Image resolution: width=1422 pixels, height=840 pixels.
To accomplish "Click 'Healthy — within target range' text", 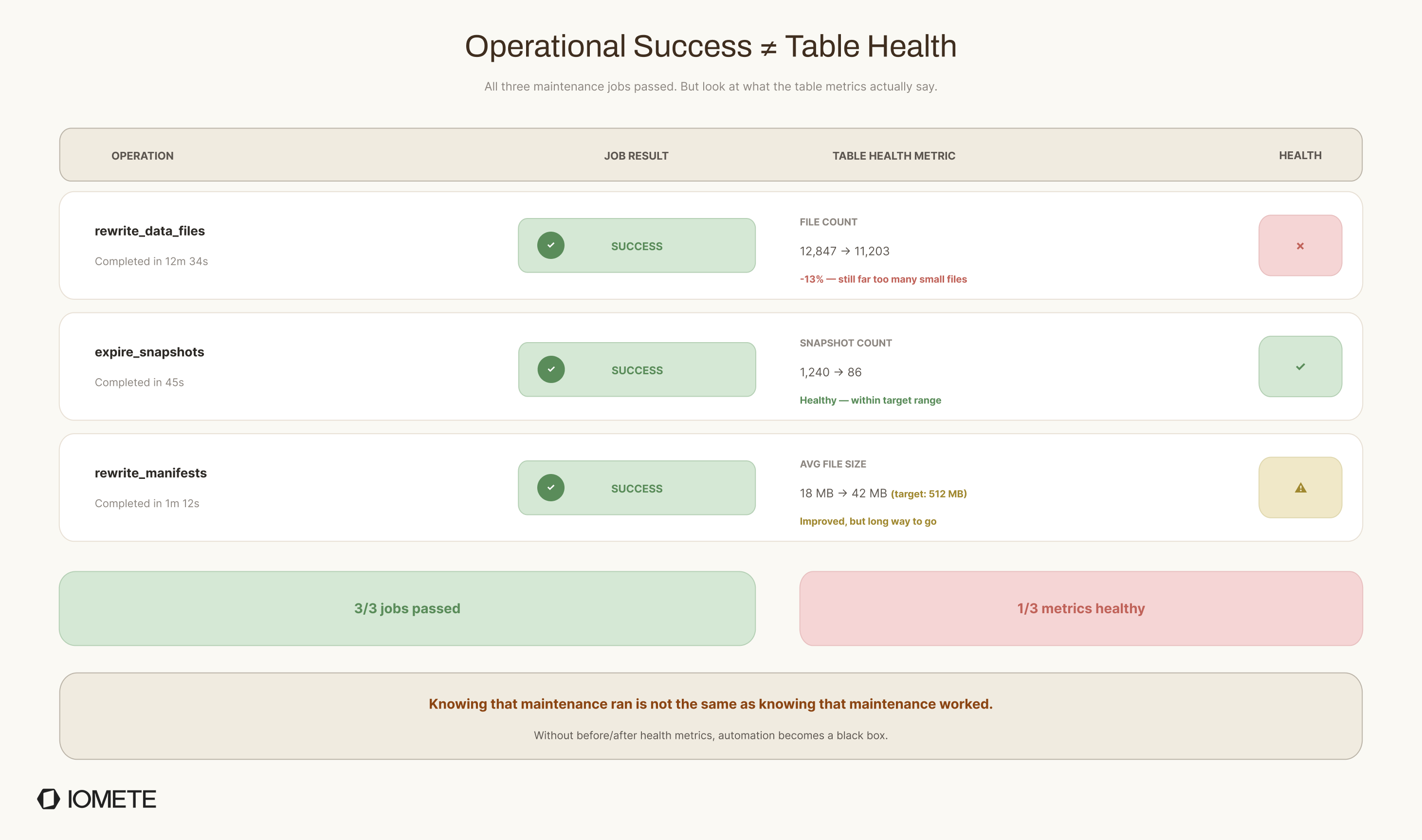I will (870, 400).
